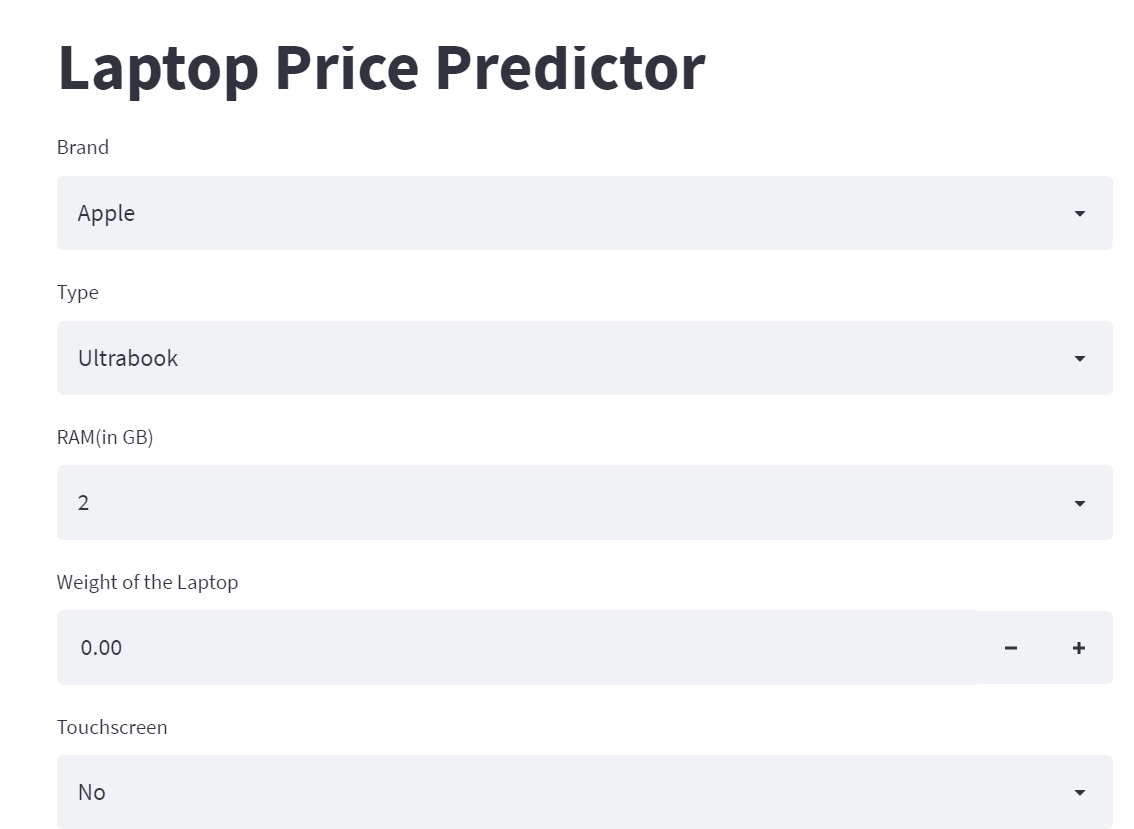Click the Apple value in Brand field
Screen dimensions: 1134x829
click(x=106, y=213)
